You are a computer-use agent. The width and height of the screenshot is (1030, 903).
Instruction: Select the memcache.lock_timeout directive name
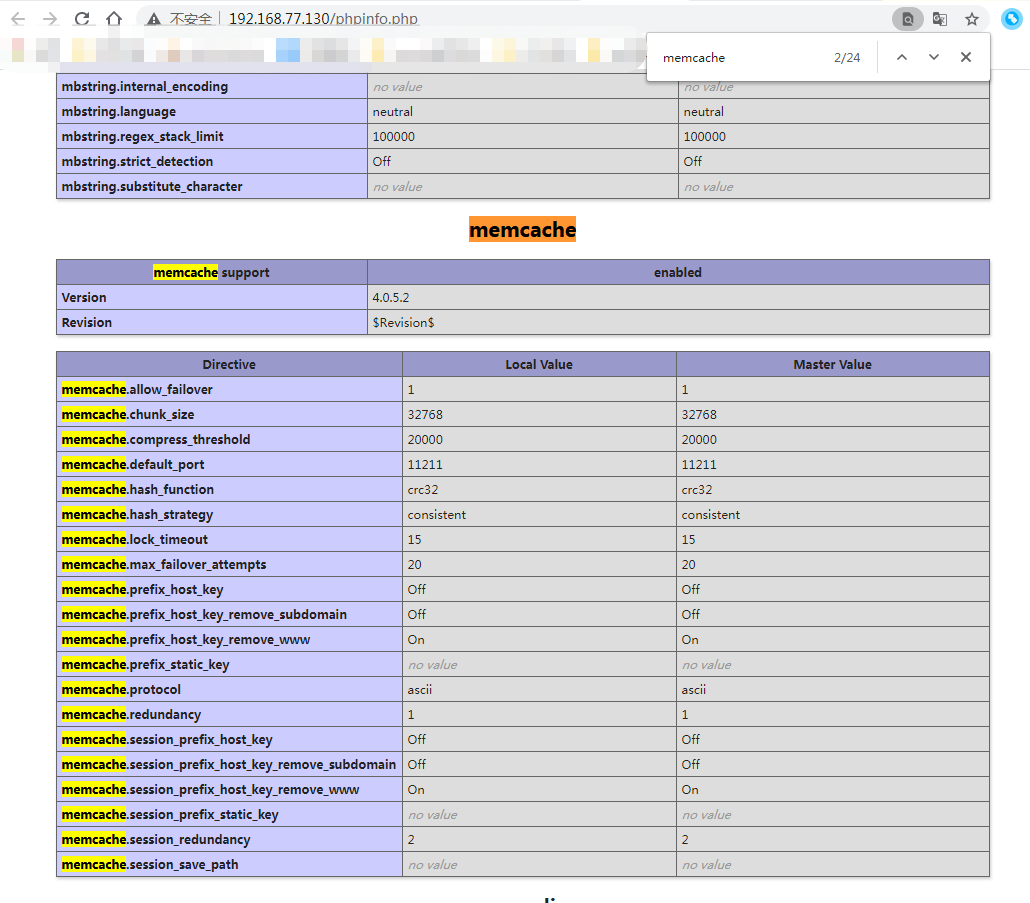click(x=135, y=539)
